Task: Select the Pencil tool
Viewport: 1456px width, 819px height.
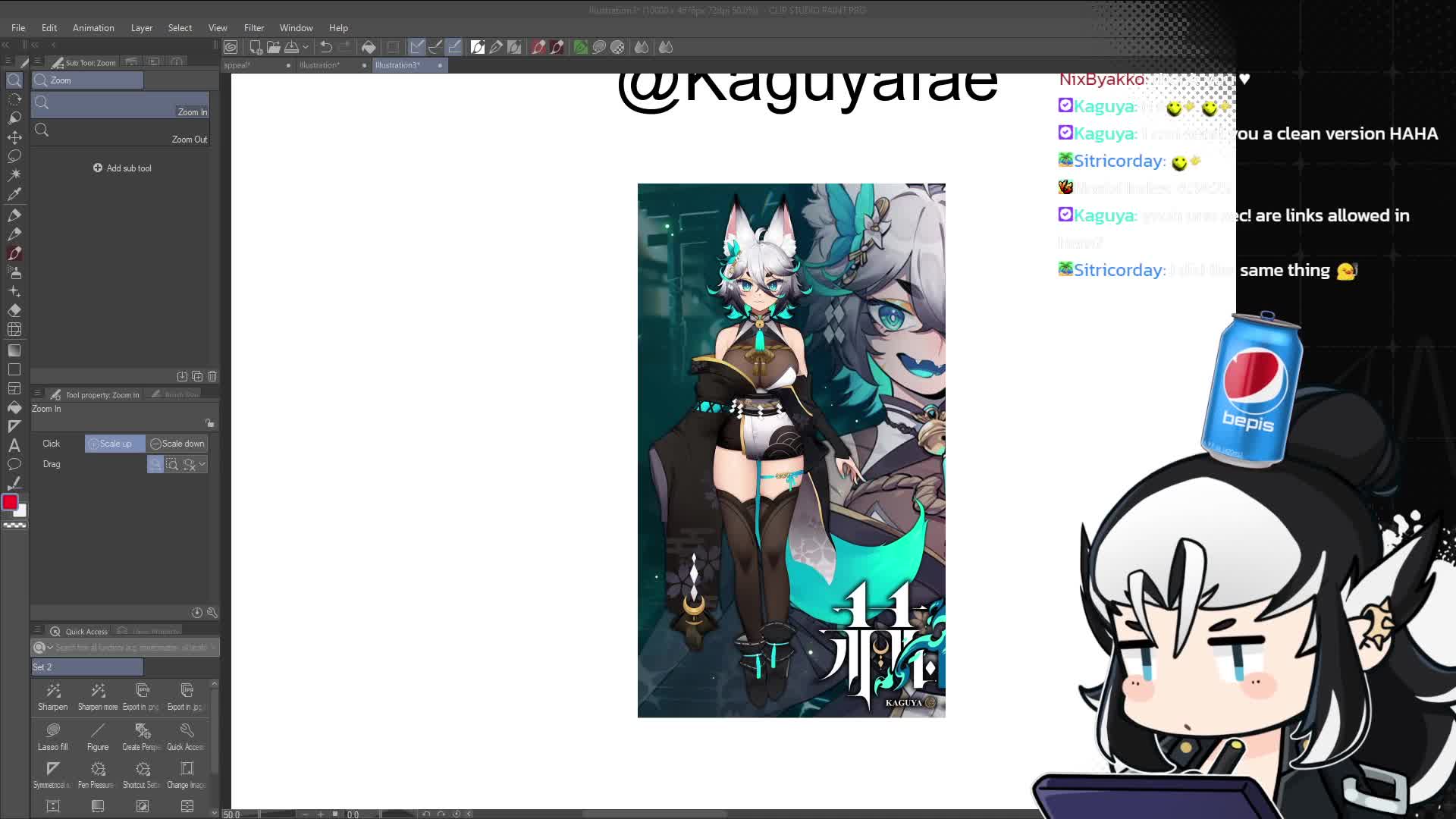Action: point(14,234)
